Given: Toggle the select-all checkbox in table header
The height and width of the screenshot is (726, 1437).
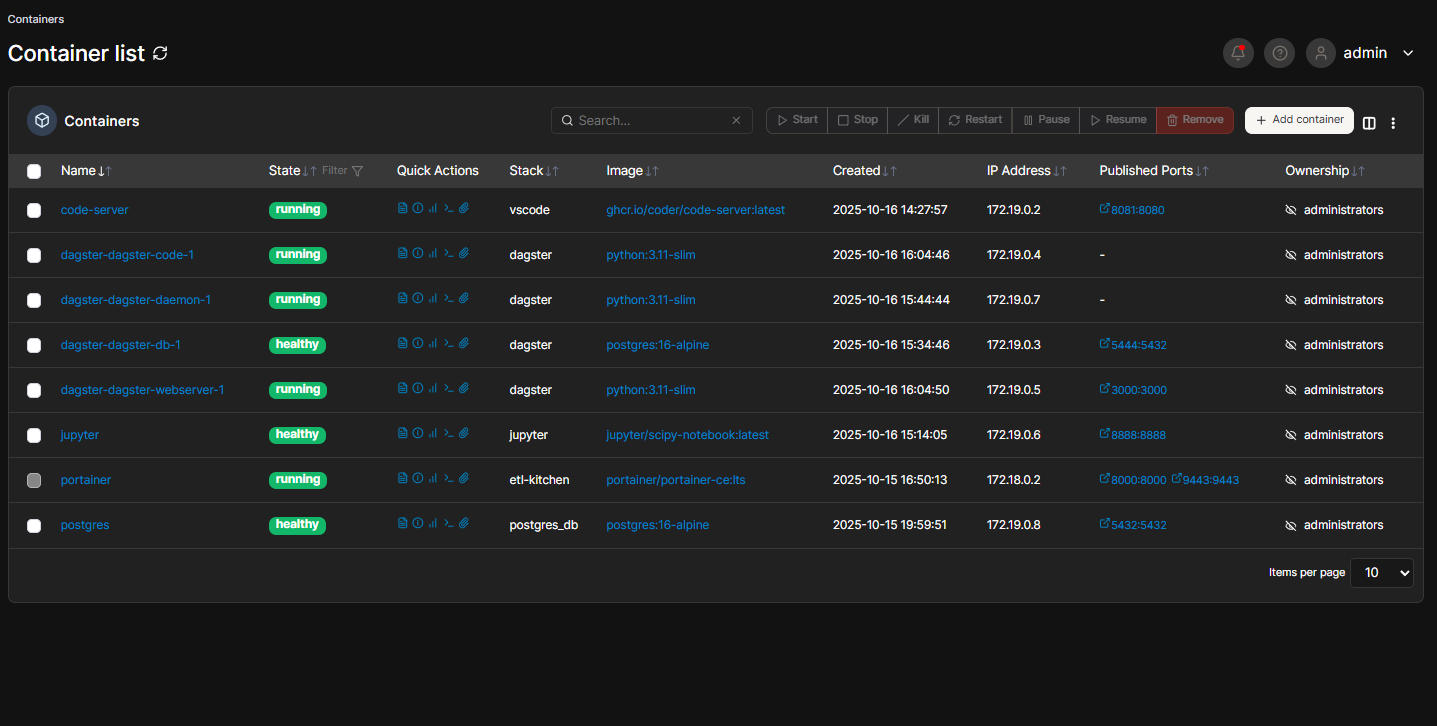Looking at the screenshot, I should (34, 171).
